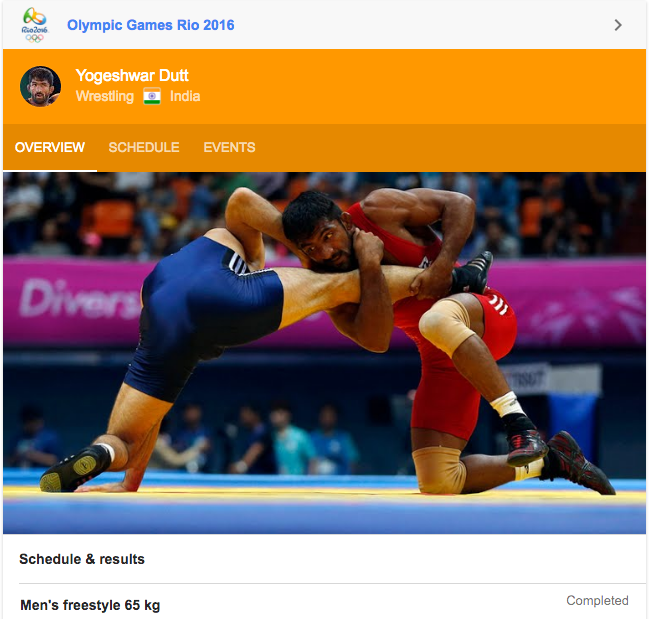The width and height of the screenshot is (651, 619).
Task: Click the blue-singlet wrestler in the photo
Action: click(199, 316)
